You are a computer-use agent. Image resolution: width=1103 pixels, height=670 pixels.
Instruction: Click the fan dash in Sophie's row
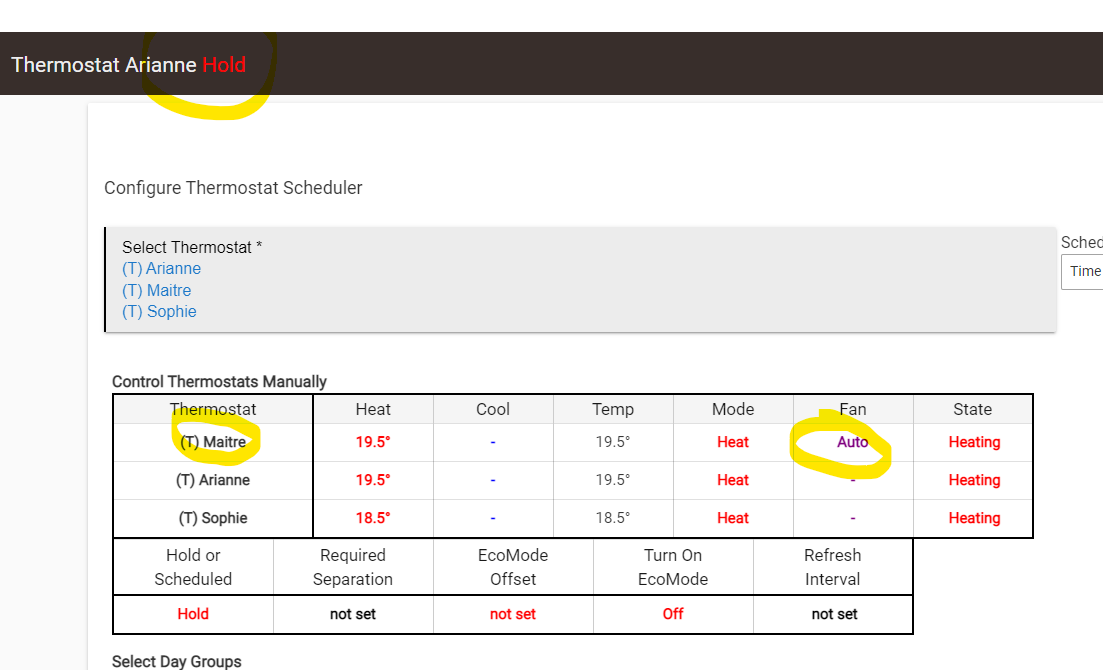coord(853,519)
